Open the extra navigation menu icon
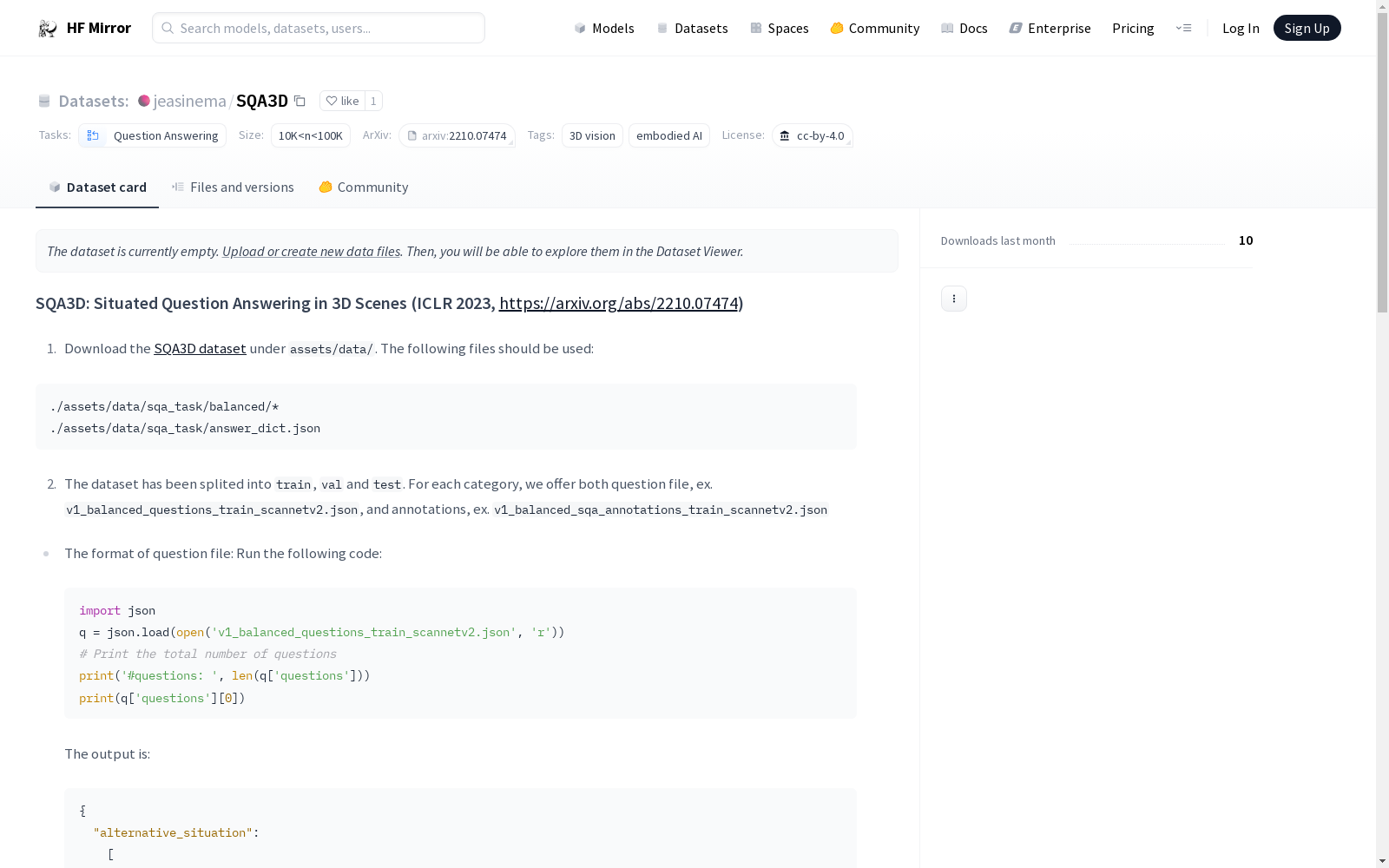 click(x=1183, y=29)
